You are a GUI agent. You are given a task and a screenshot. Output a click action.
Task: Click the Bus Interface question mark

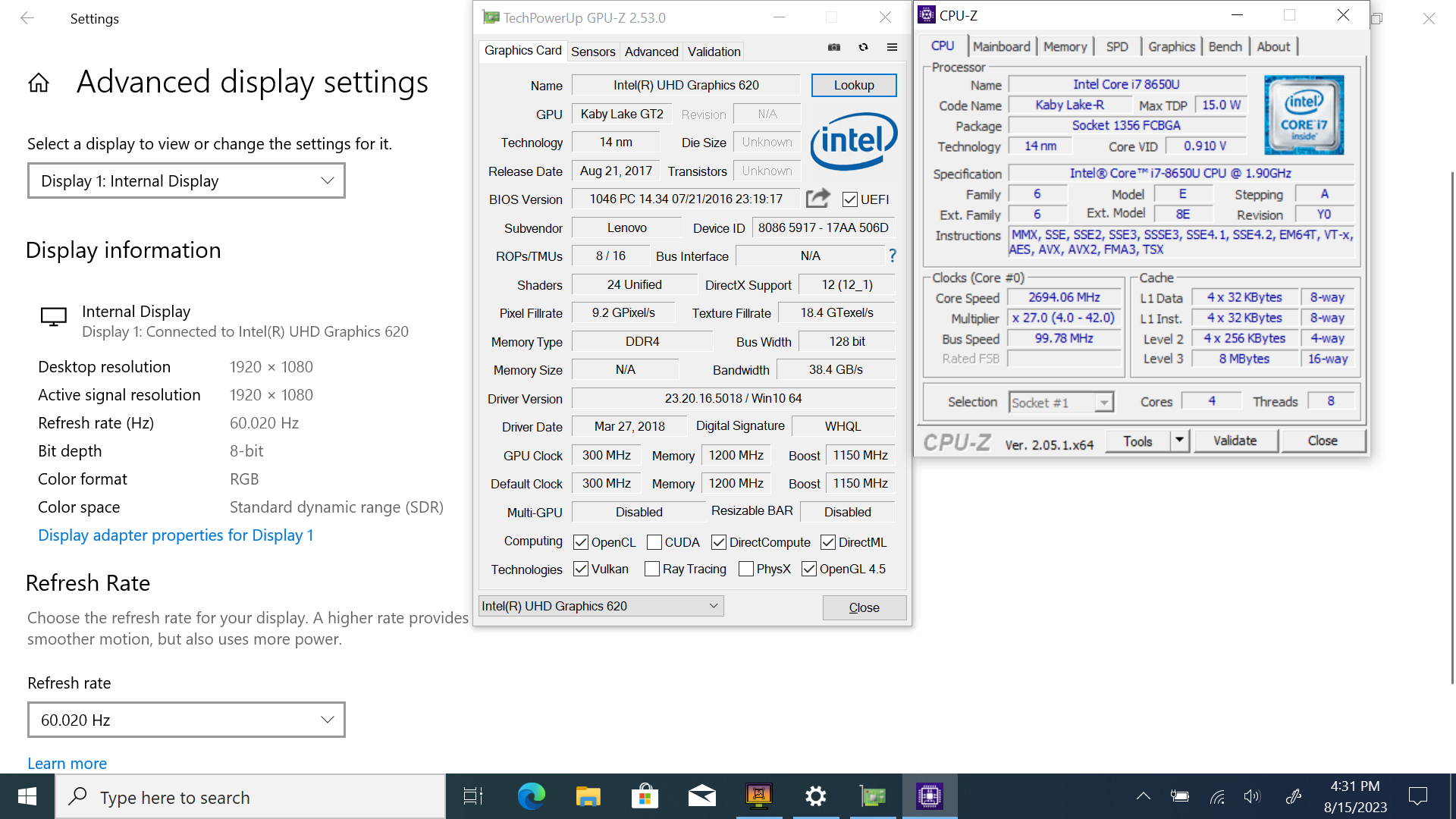point(893,256)
